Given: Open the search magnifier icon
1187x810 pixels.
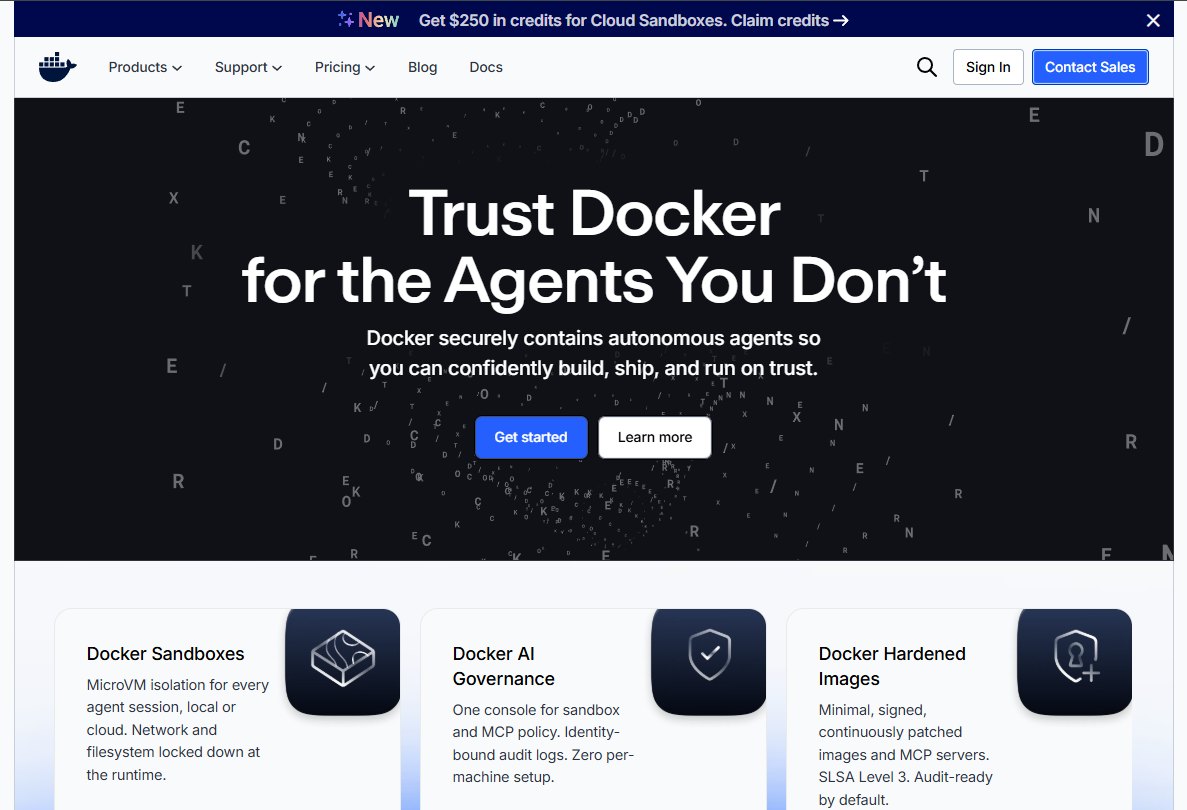Looking at the screenshot, I should pos(927,67).
